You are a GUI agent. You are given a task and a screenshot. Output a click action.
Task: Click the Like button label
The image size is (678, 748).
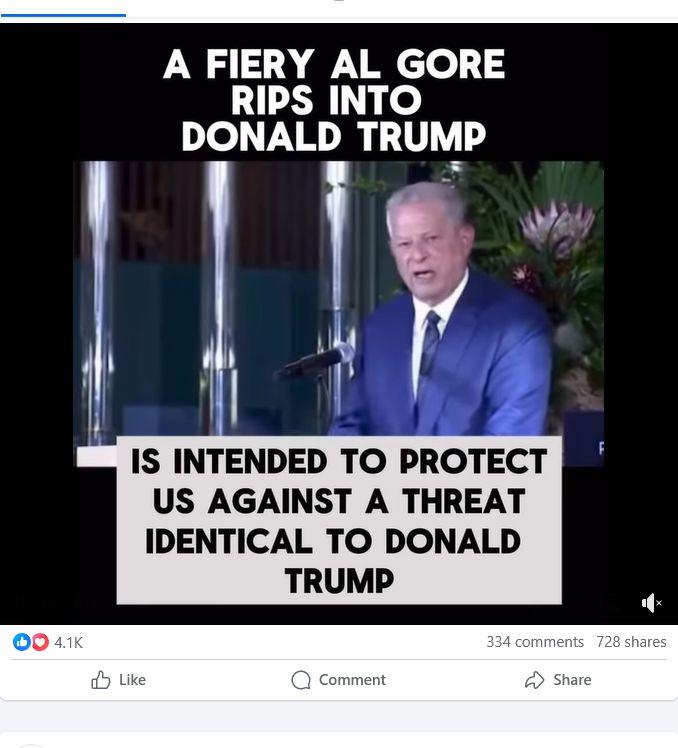[132, 680]
